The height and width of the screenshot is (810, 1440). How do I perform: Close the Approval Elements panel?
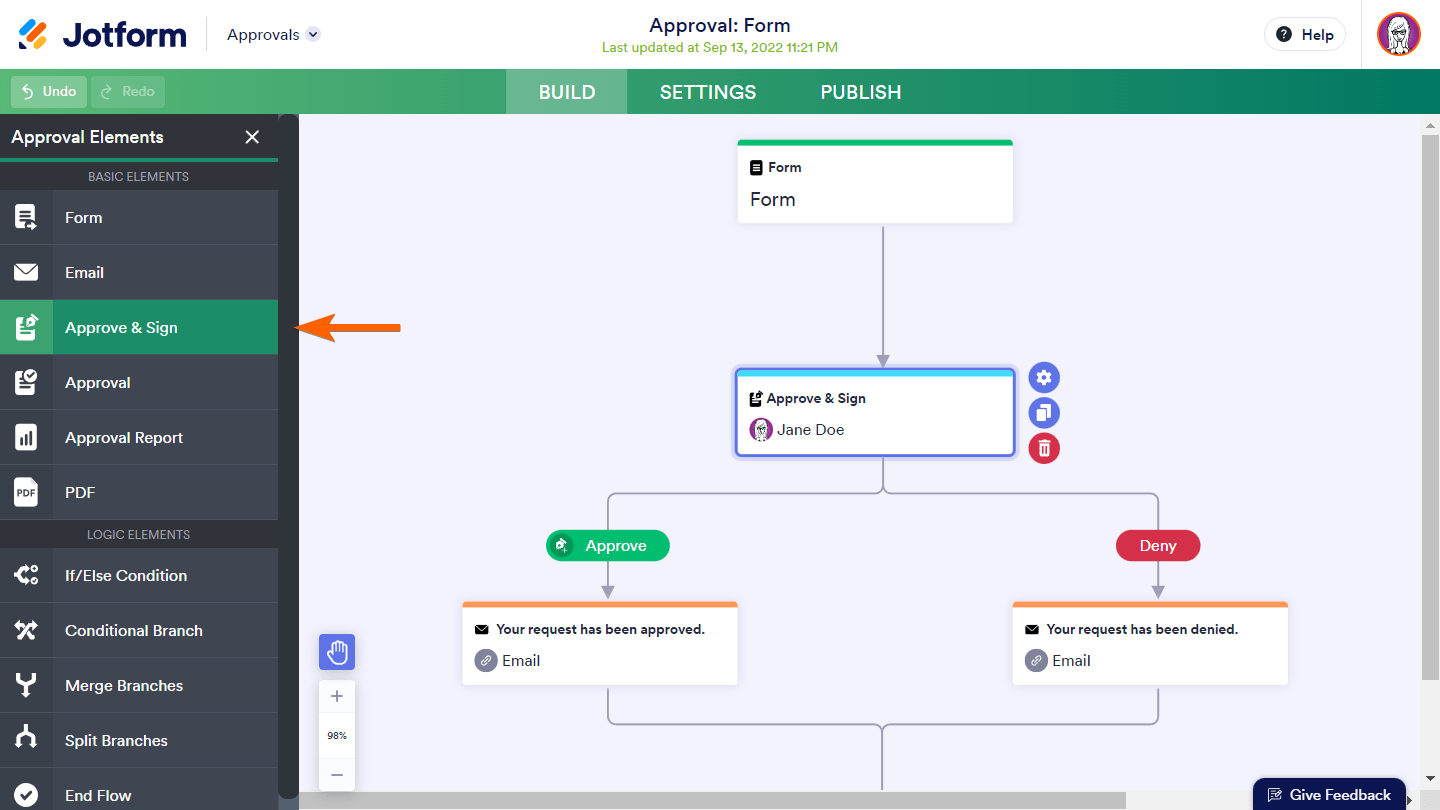point(252,137)
